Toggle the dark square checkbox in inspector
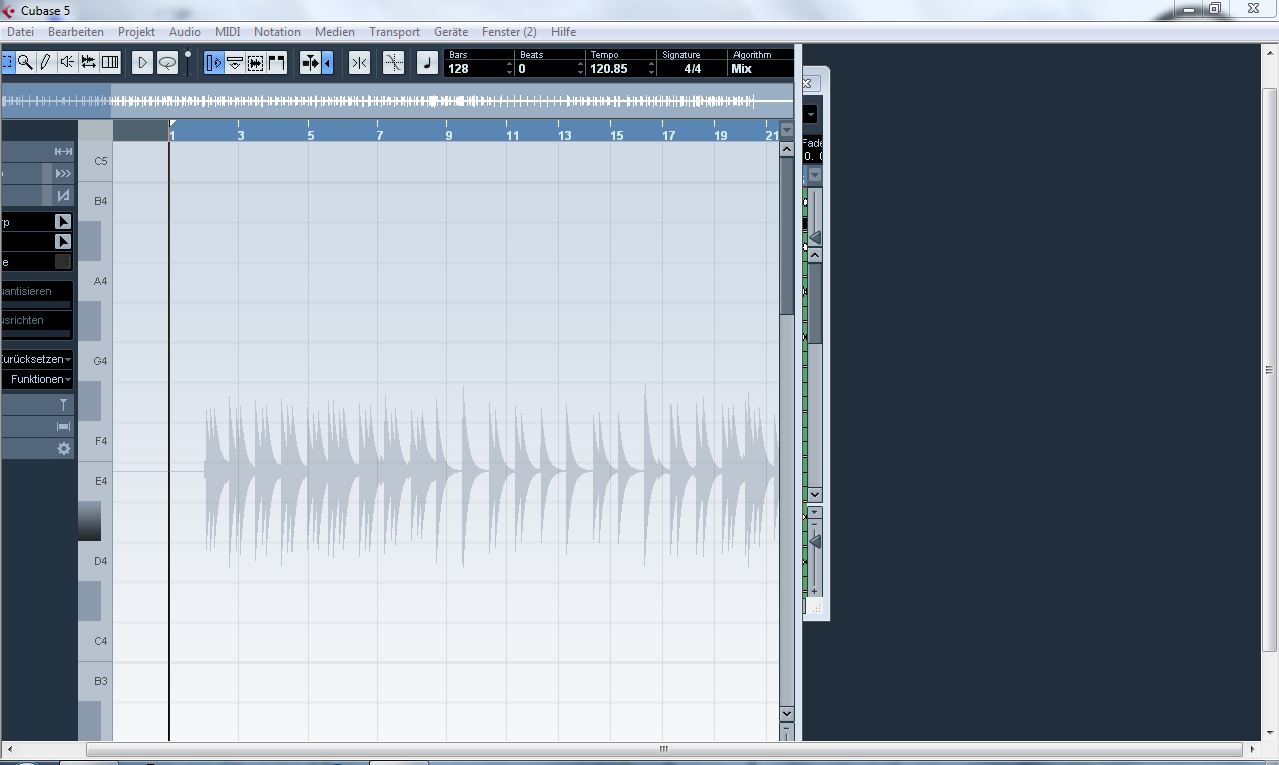This screenshot has height=765, width=1279. pos(63,261)
